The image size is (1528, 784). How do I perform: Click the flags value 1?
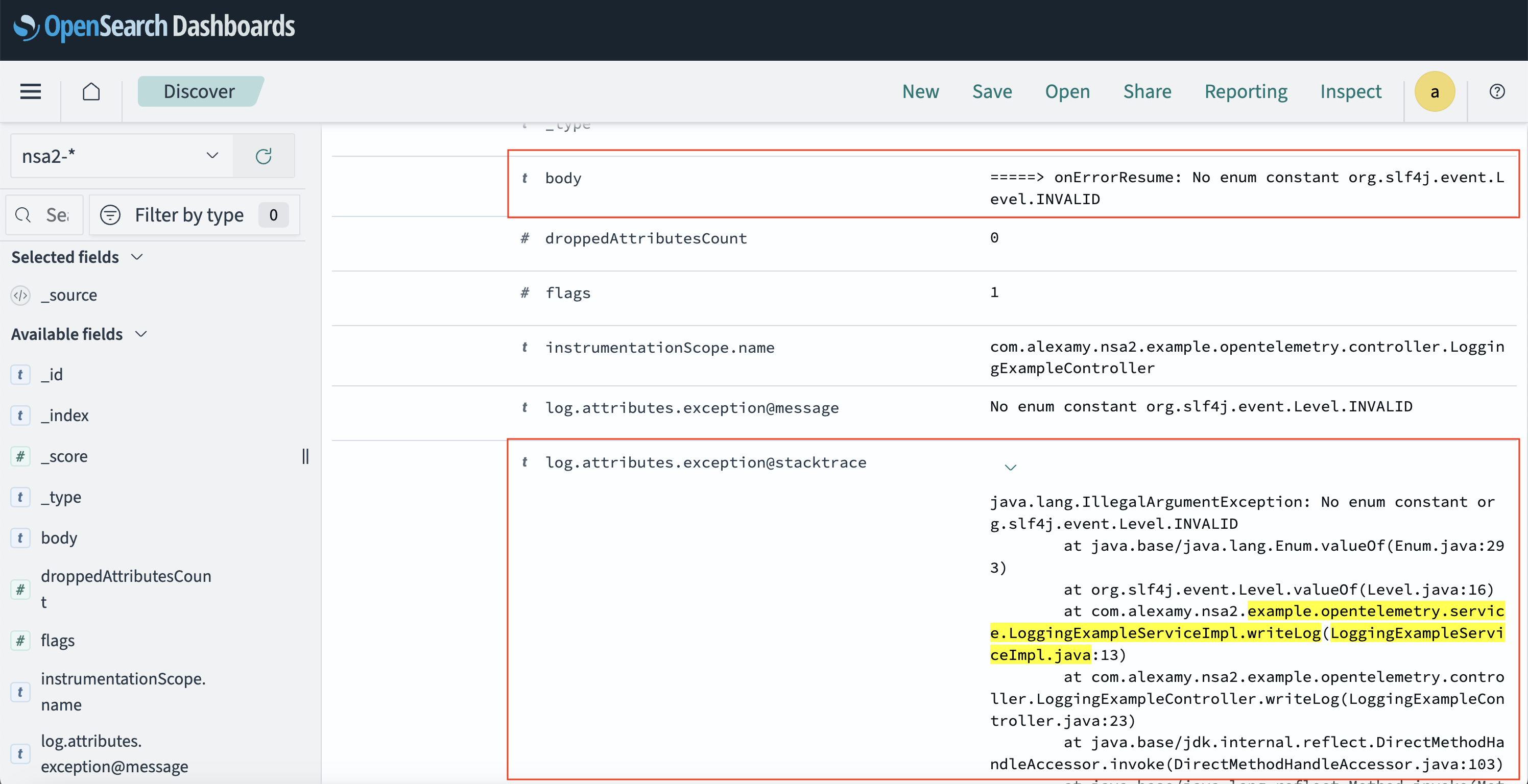pos(994,292)
